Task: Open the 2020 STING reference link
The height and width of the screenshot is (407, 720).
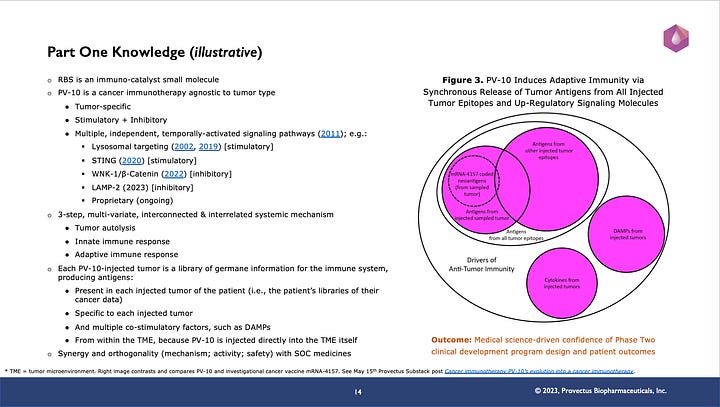Action: [x=131, y=160]
